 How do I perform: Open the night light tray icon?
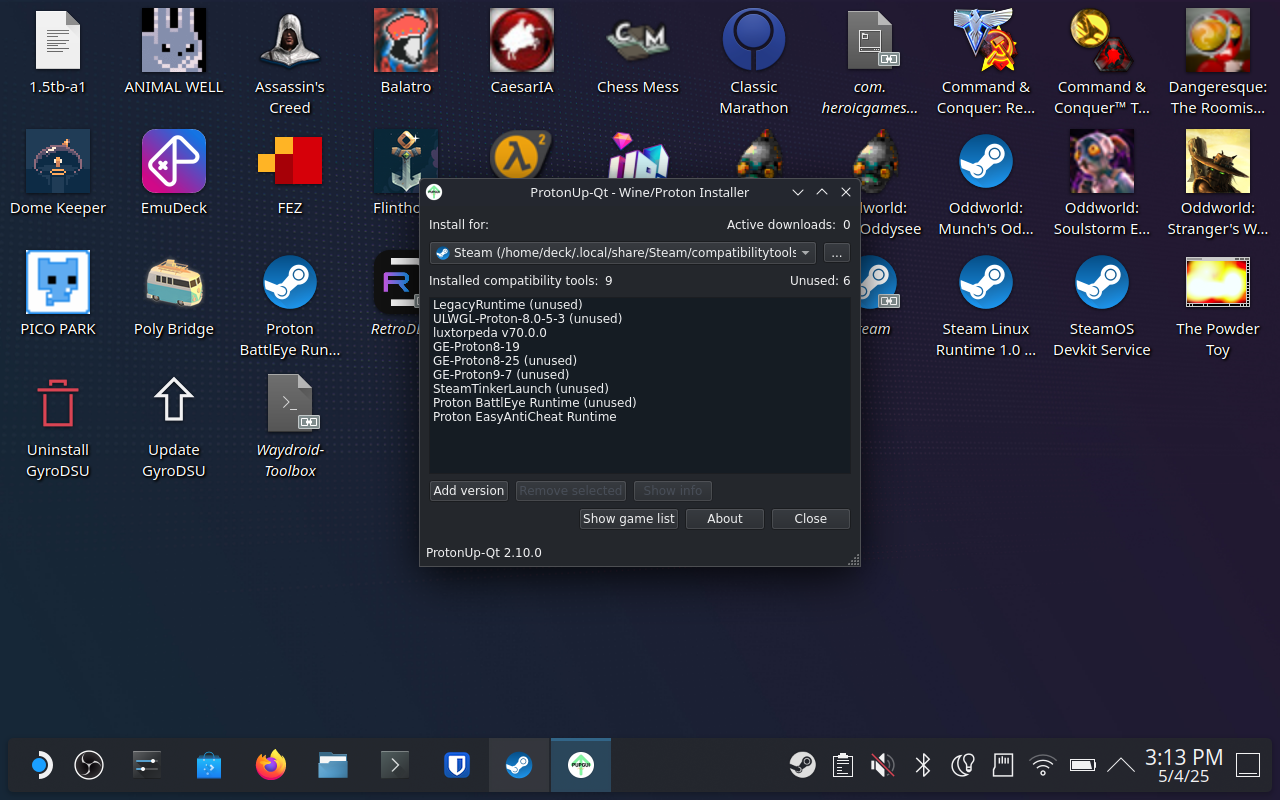pyautogui.click(x=962, y=766)
